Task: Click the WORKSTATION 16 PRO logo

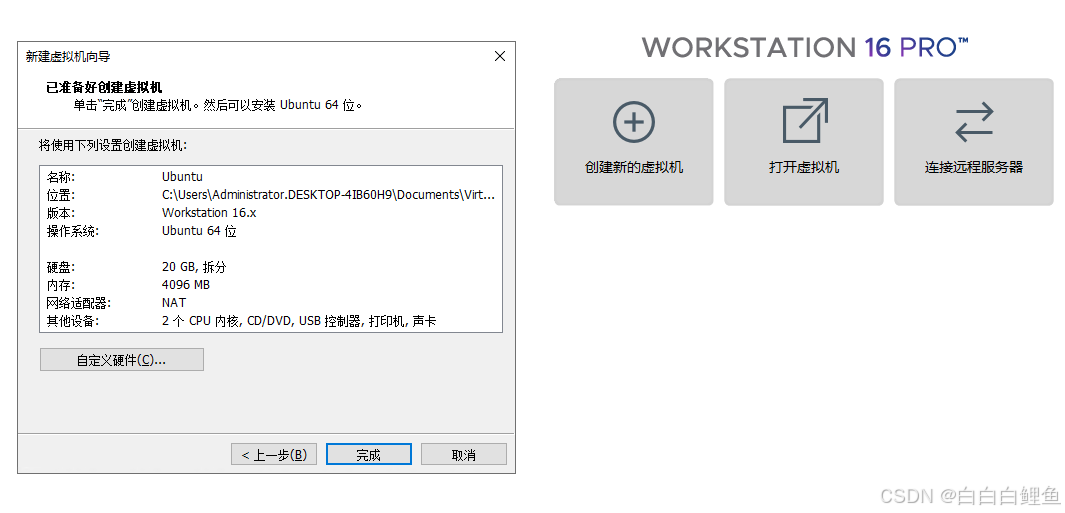Action: tap(805, 48)
